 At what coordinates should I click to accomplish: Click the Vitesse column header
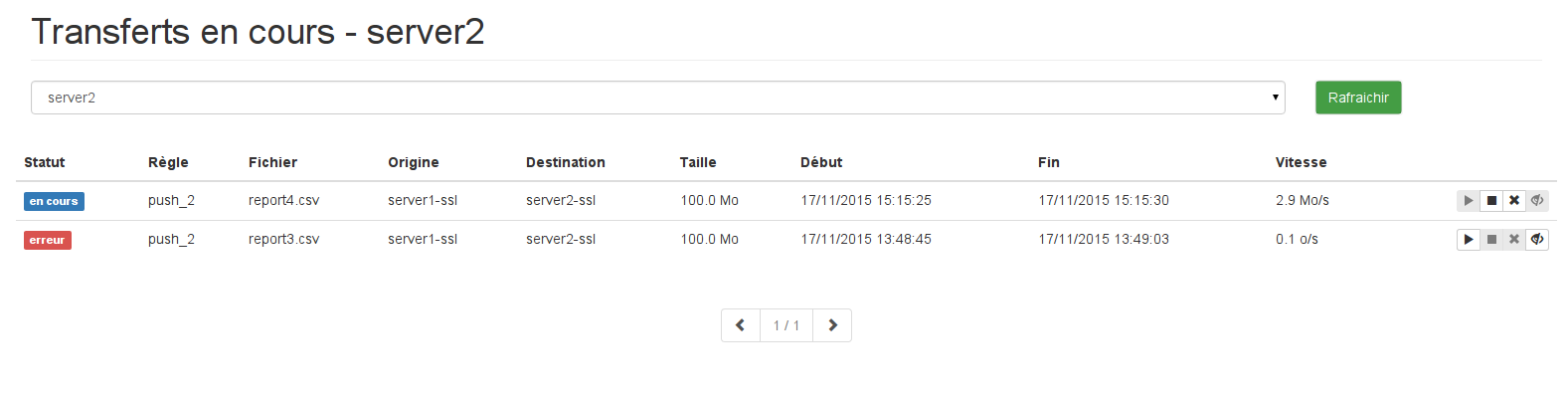point(1302,162)
